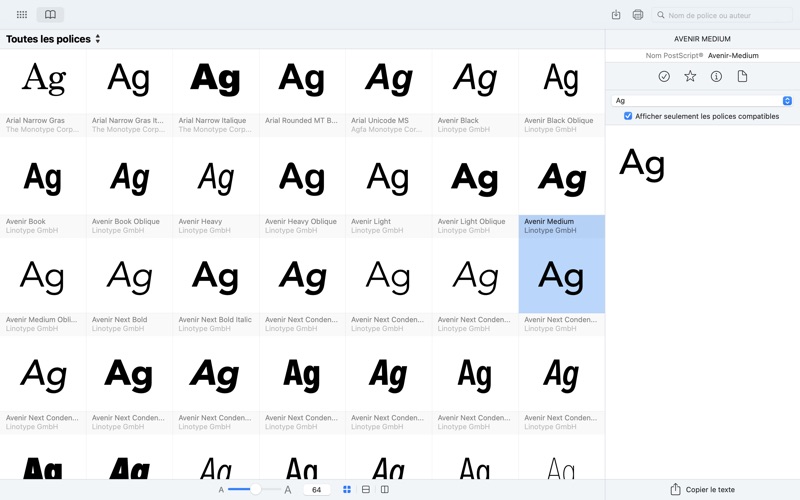
Task: Click the AVENIR MEDIUM title in the detail panel
Action: 702,39
